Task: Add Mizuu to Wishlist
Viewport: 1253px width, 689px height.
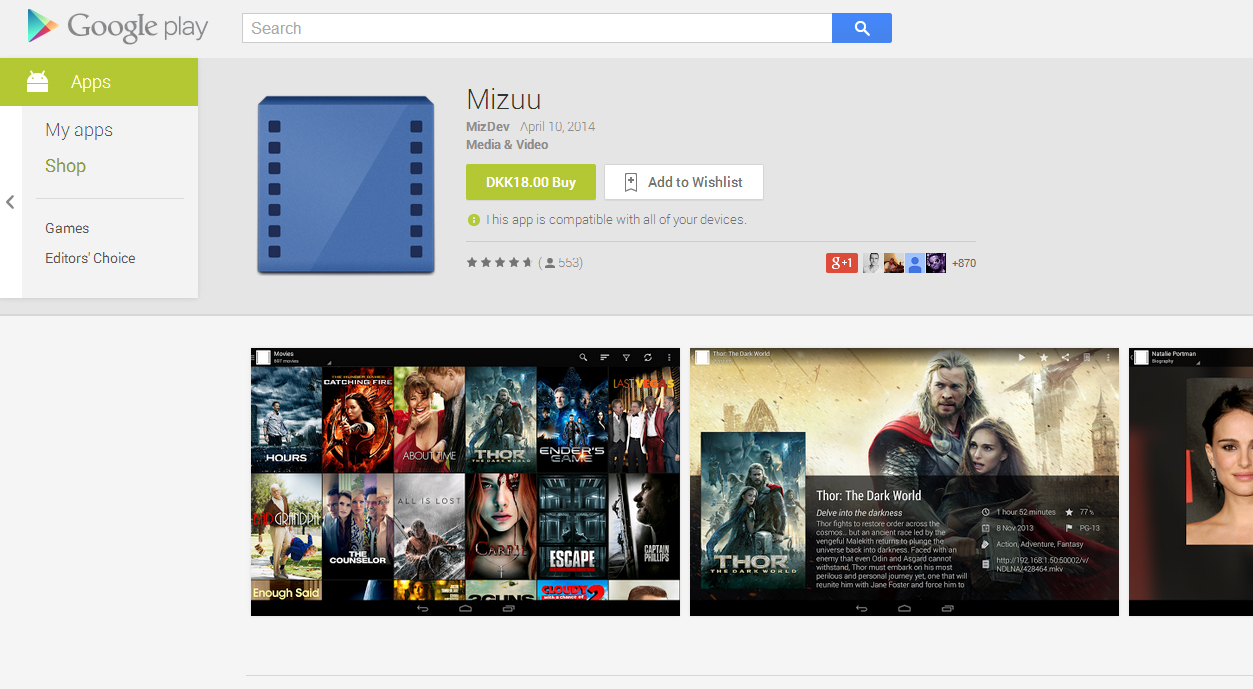Action: coord(684,182)
